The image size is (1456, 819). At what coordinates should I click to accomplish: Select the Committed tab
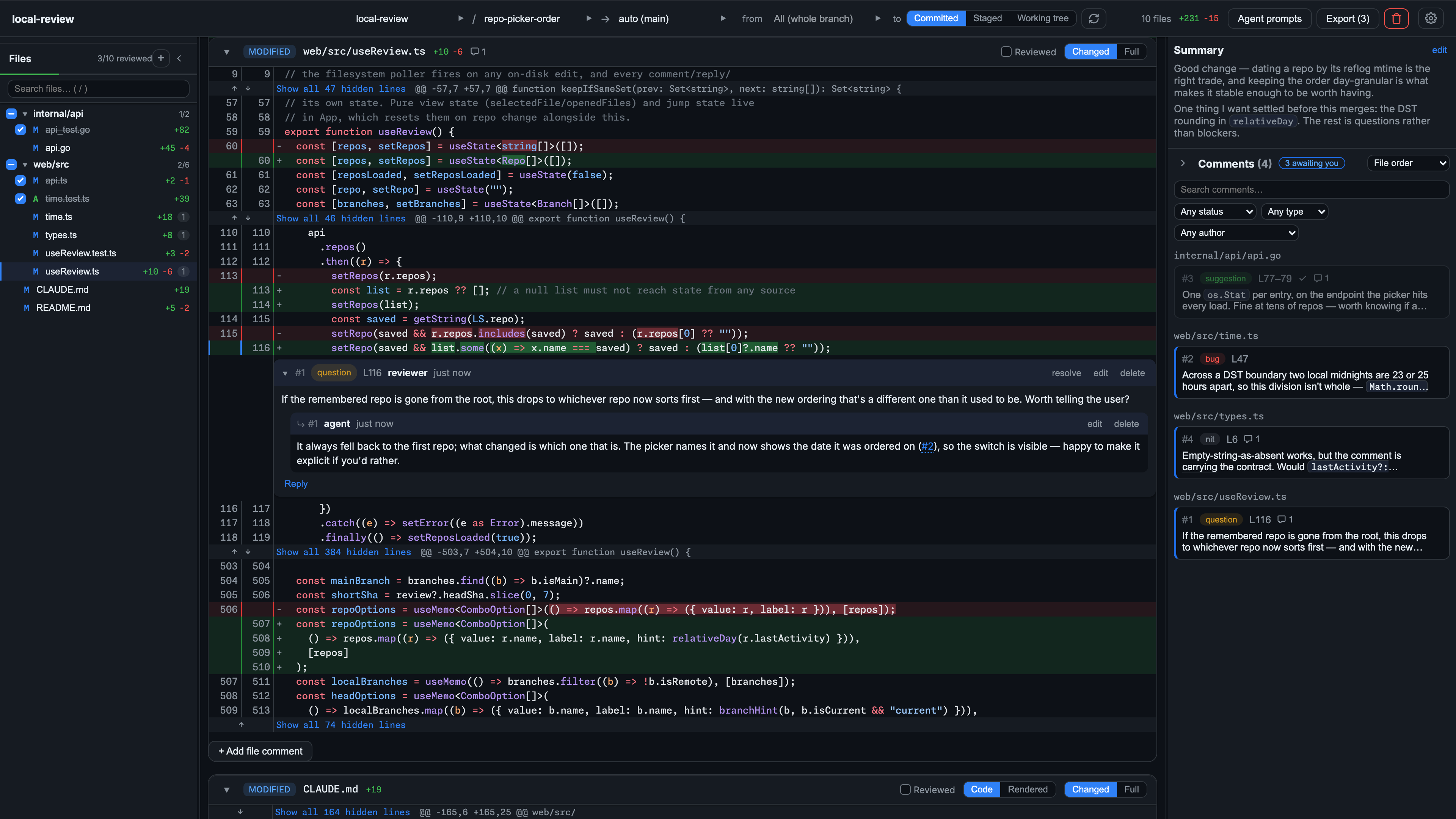click(935, 18)
